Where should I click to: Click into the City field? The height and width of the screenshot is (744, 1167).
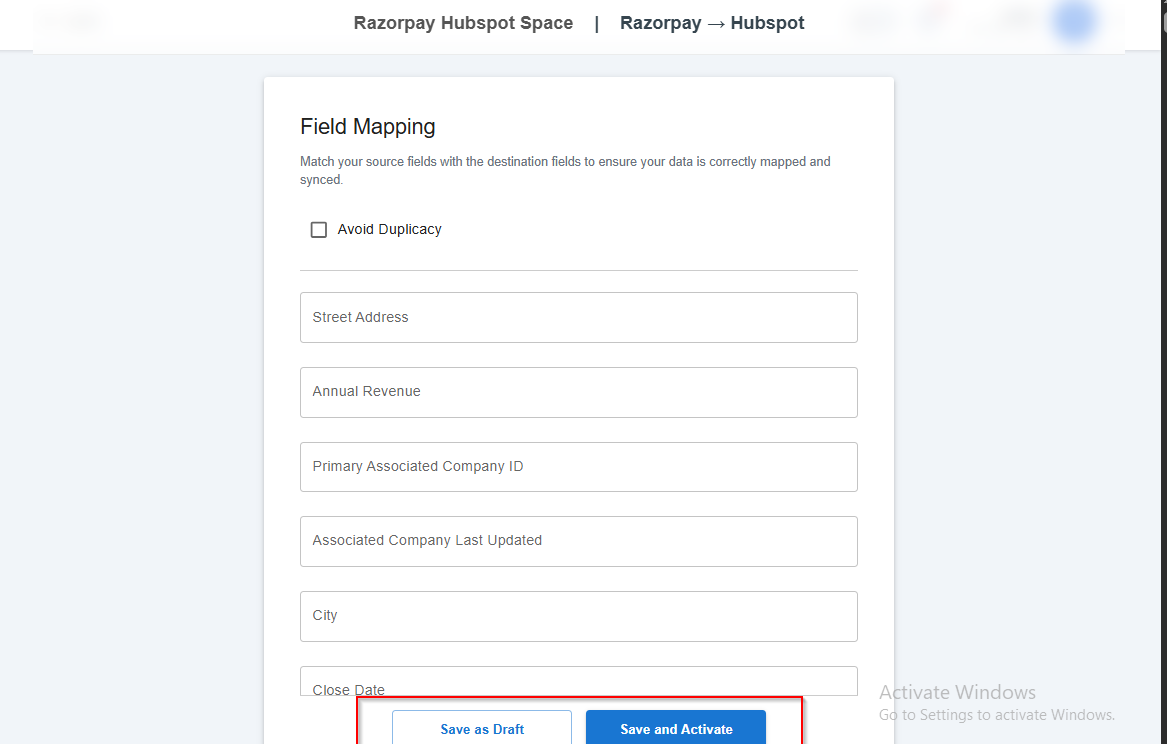(578, 616)
